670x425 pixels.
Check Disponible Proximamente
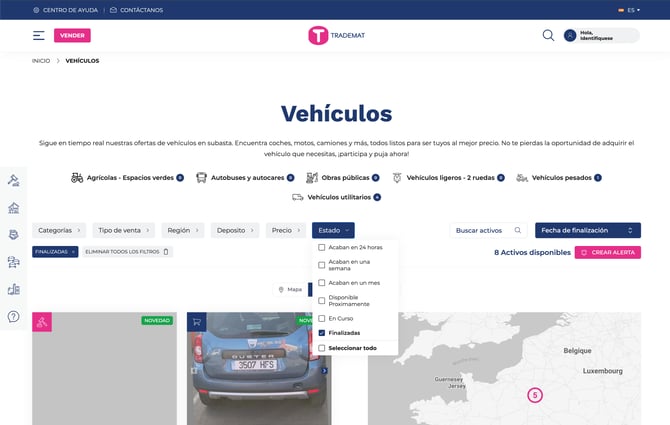tap(322, 301)
